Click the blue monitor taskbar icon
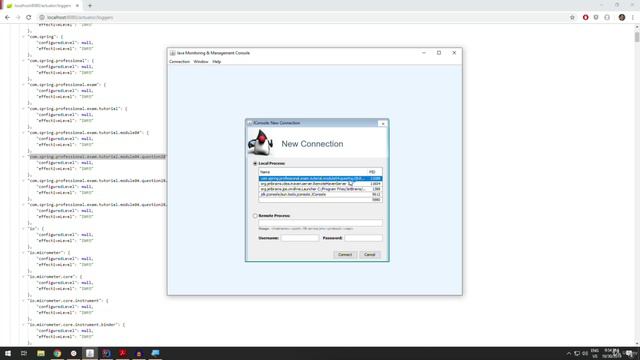This screenshot has height=360, width=640. (x=155, y=353)
